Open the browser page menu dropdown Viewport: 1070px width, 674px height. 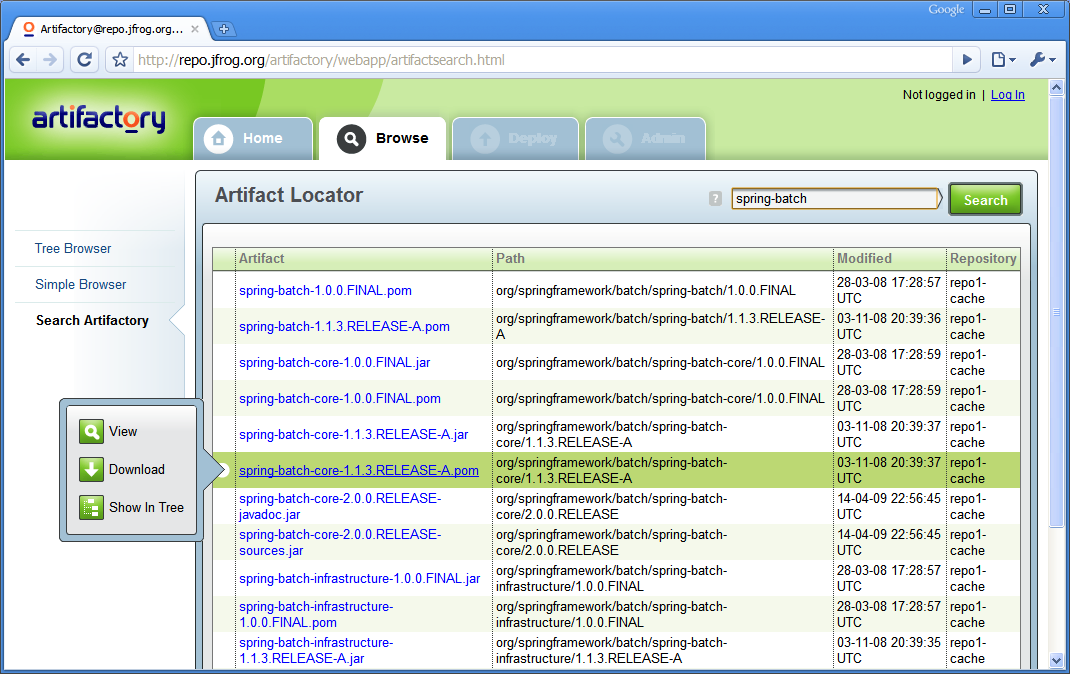(x=1002, y=60)
